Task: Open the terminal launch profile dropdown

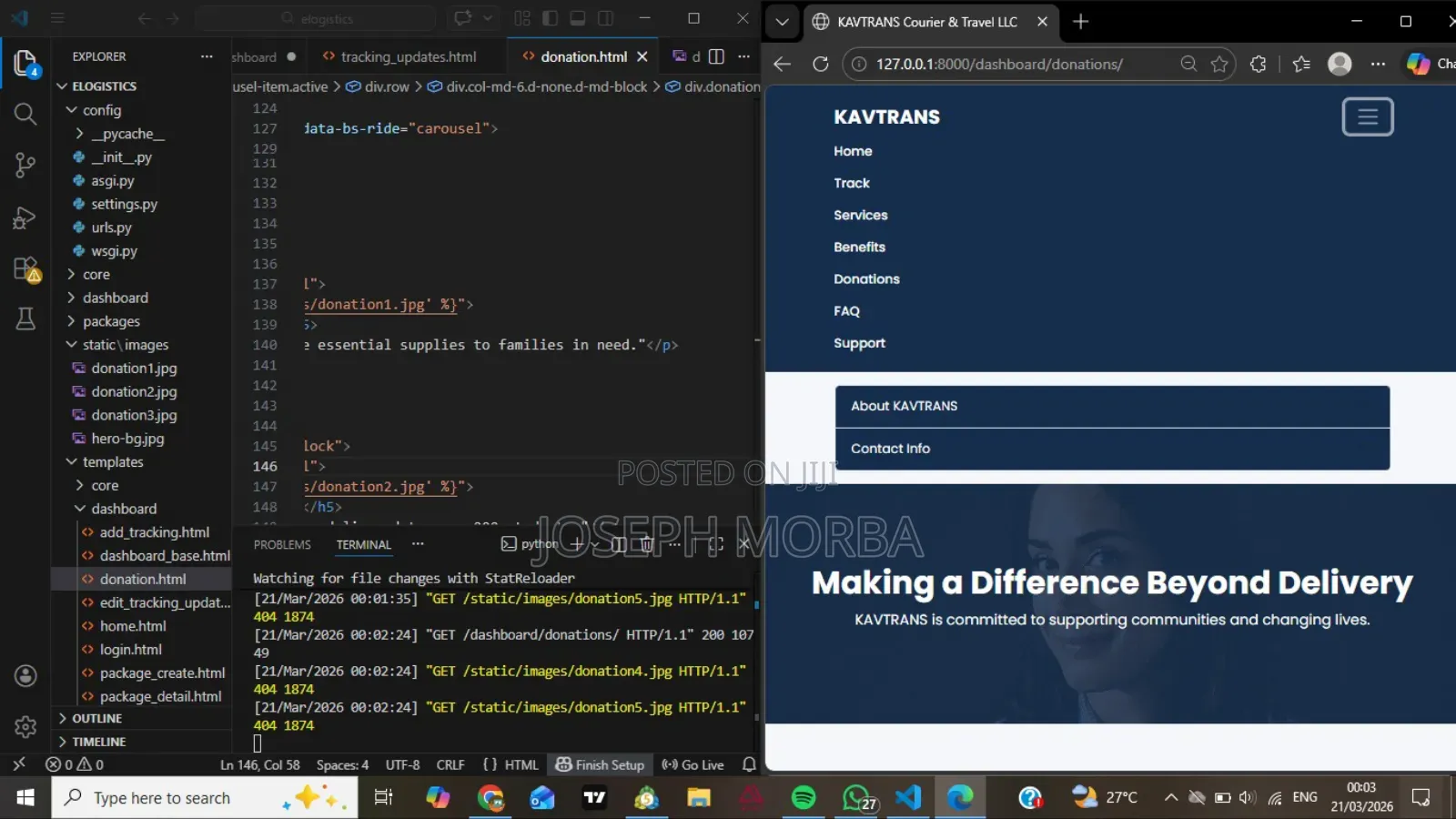Action: coord(594,544)
